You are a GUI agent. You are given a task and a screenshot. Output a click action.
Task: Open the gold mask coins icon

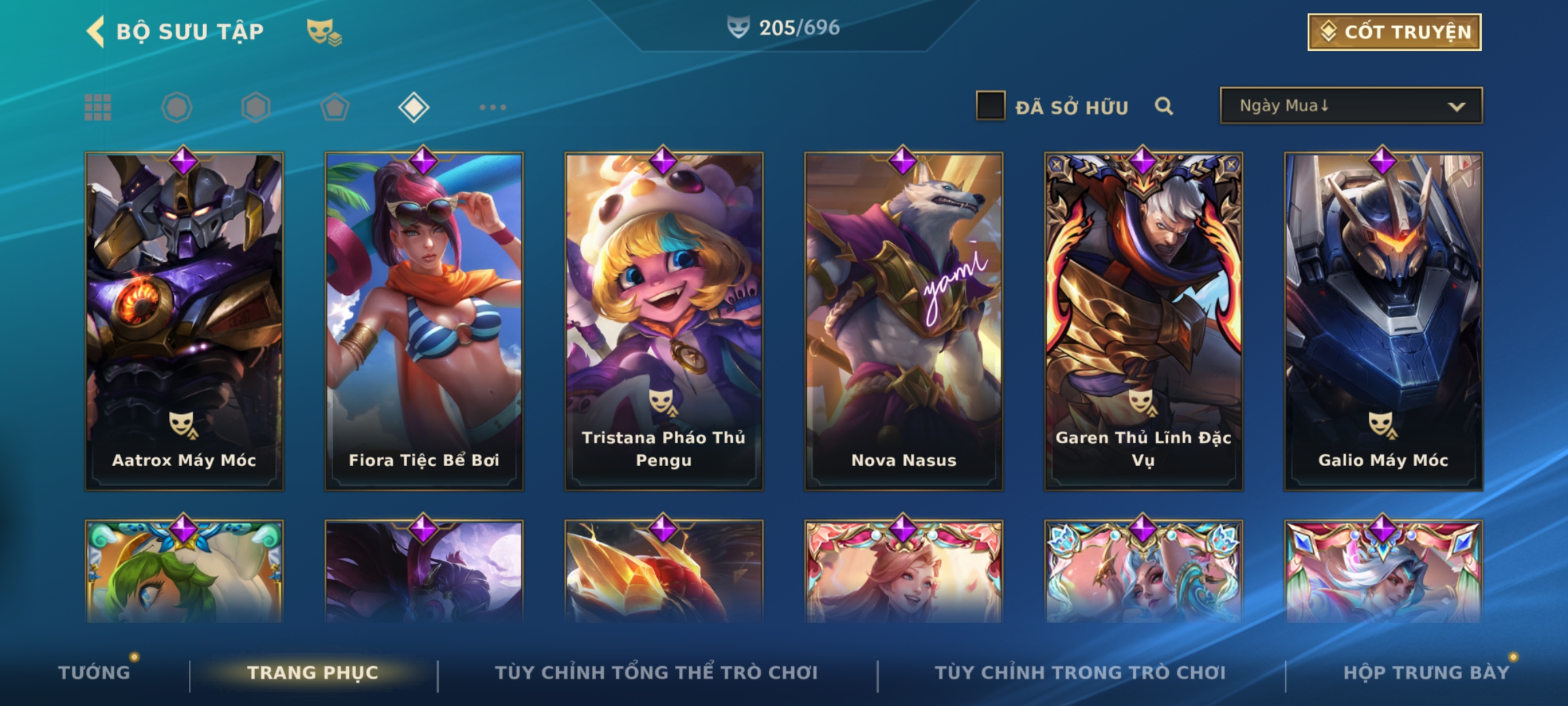pyautogui.click(x=324, y=32)
